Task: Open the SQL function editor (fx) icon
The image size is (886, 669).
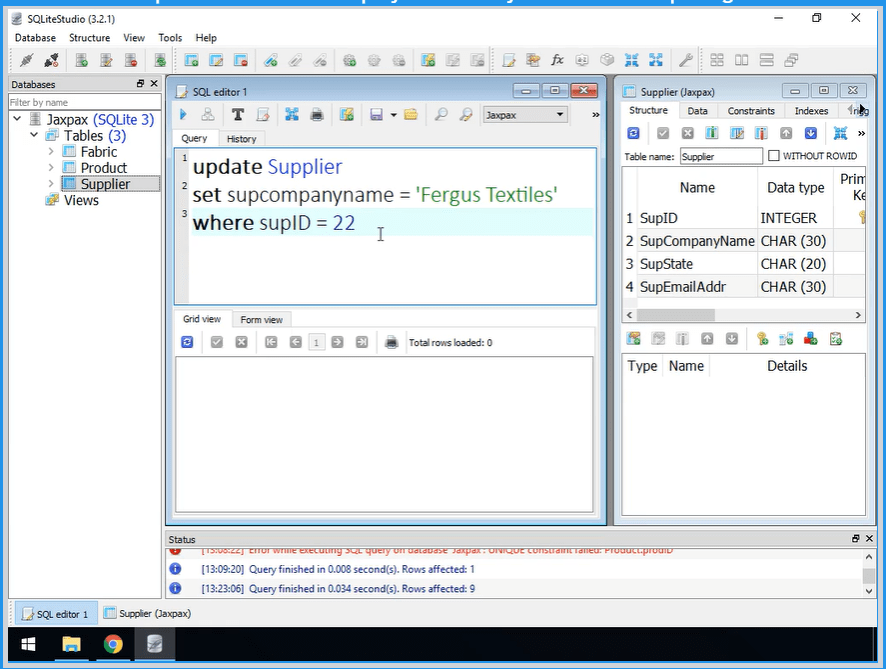Action: [558, 60]
